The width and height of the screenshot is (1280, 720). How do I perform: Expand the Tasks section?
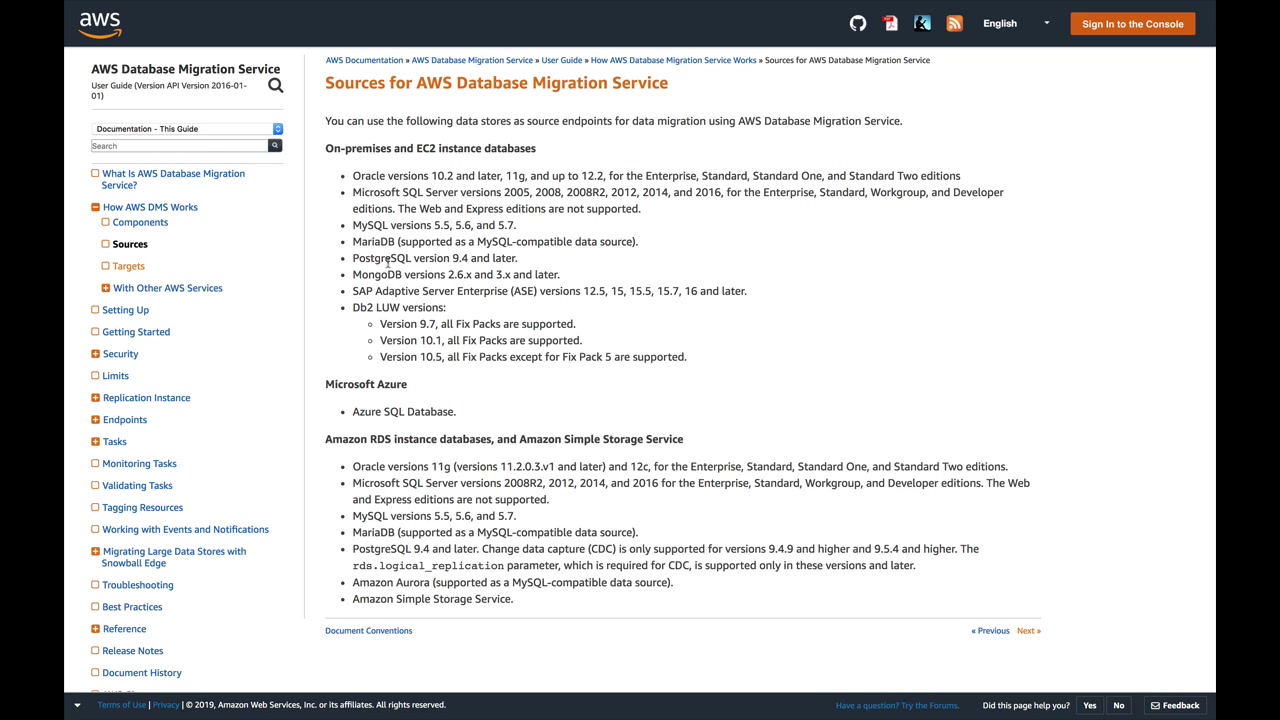(95, 442)
